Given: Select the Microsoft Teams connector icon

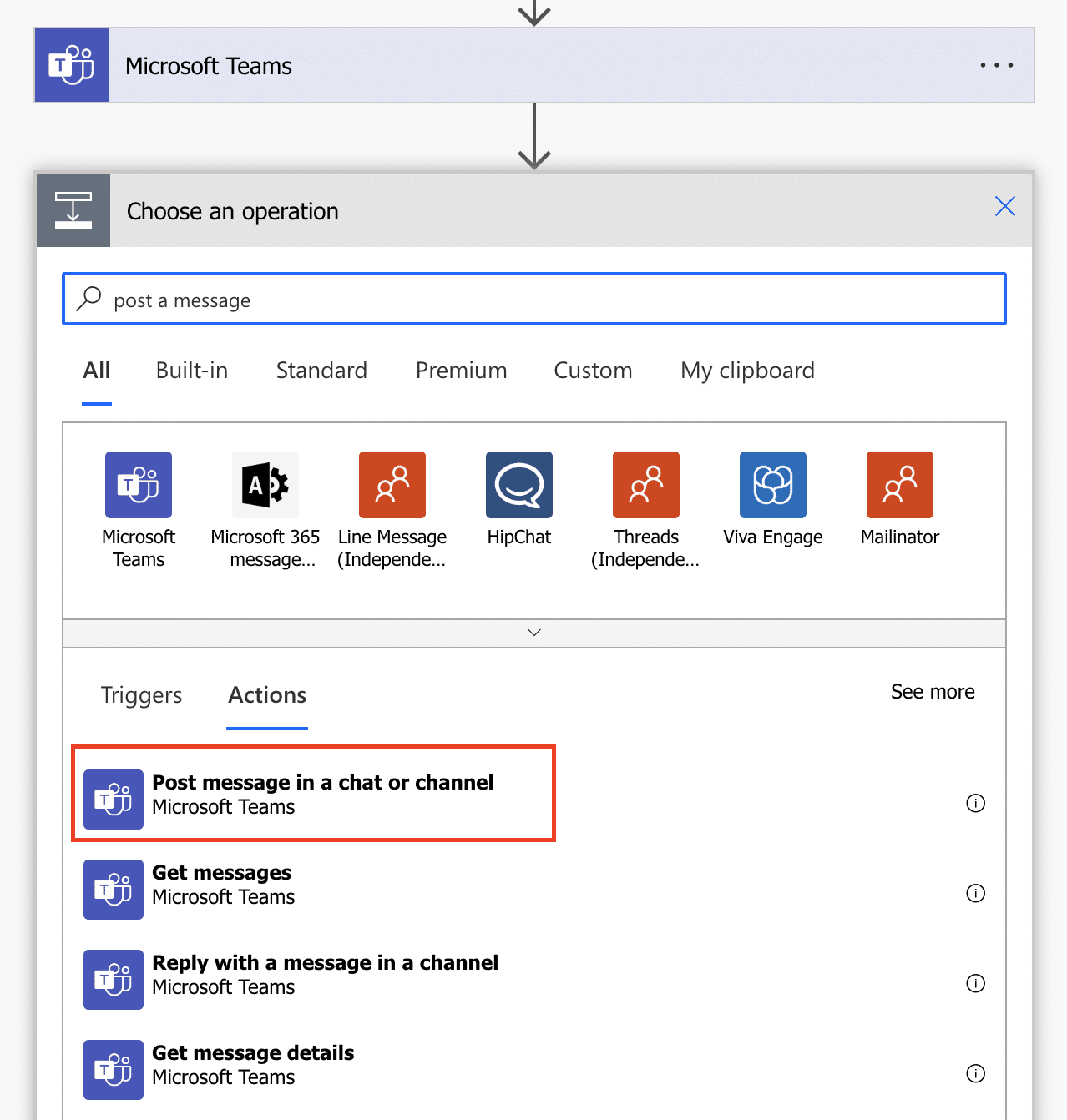Looking at the screenshot, I should click(x=139, y=485).
